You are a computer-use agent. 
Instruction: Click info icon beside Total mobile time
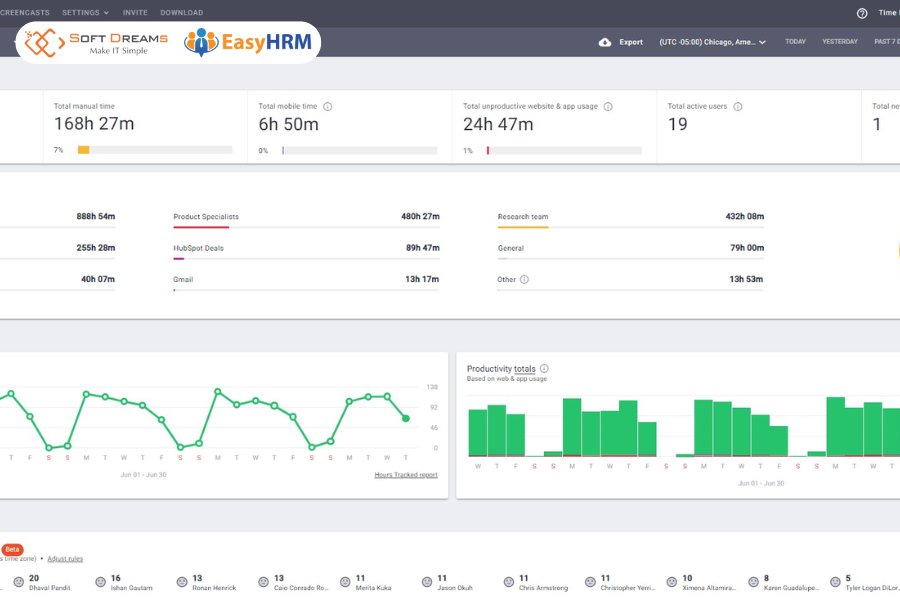328,106
